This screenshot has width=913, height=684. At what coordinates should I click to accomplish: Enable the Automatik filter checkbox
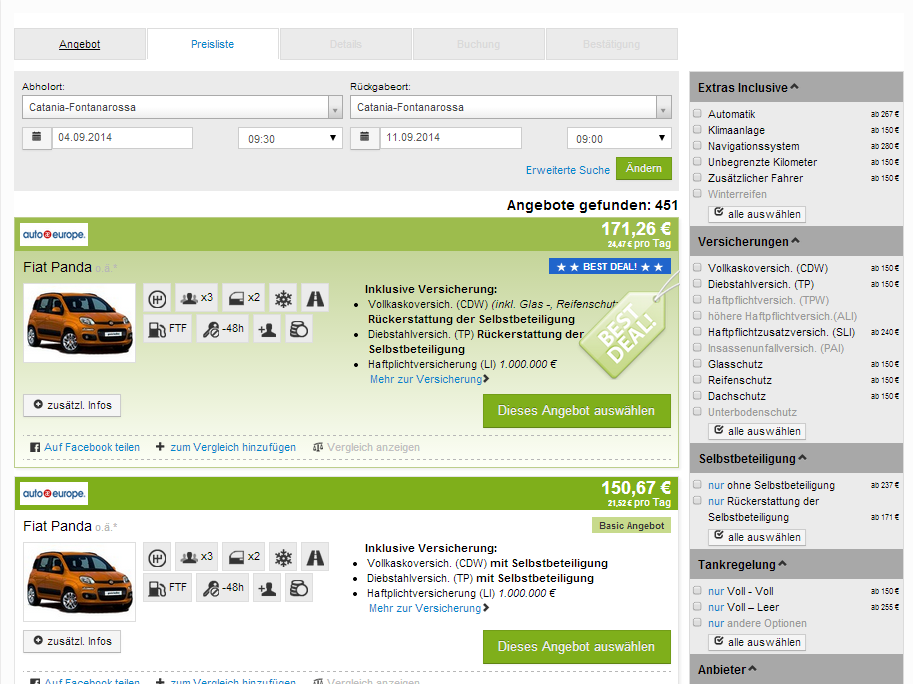[698, 114]
